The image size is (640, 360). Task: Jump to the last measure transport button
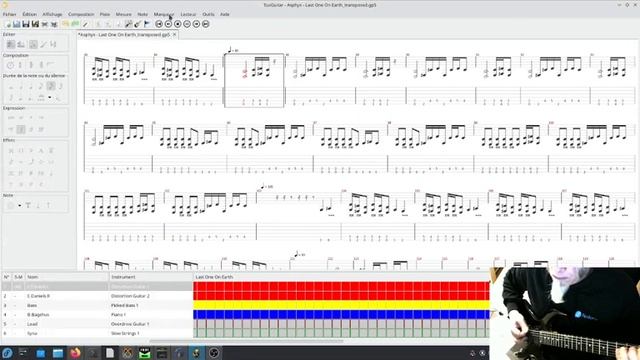tap(206, 24)
